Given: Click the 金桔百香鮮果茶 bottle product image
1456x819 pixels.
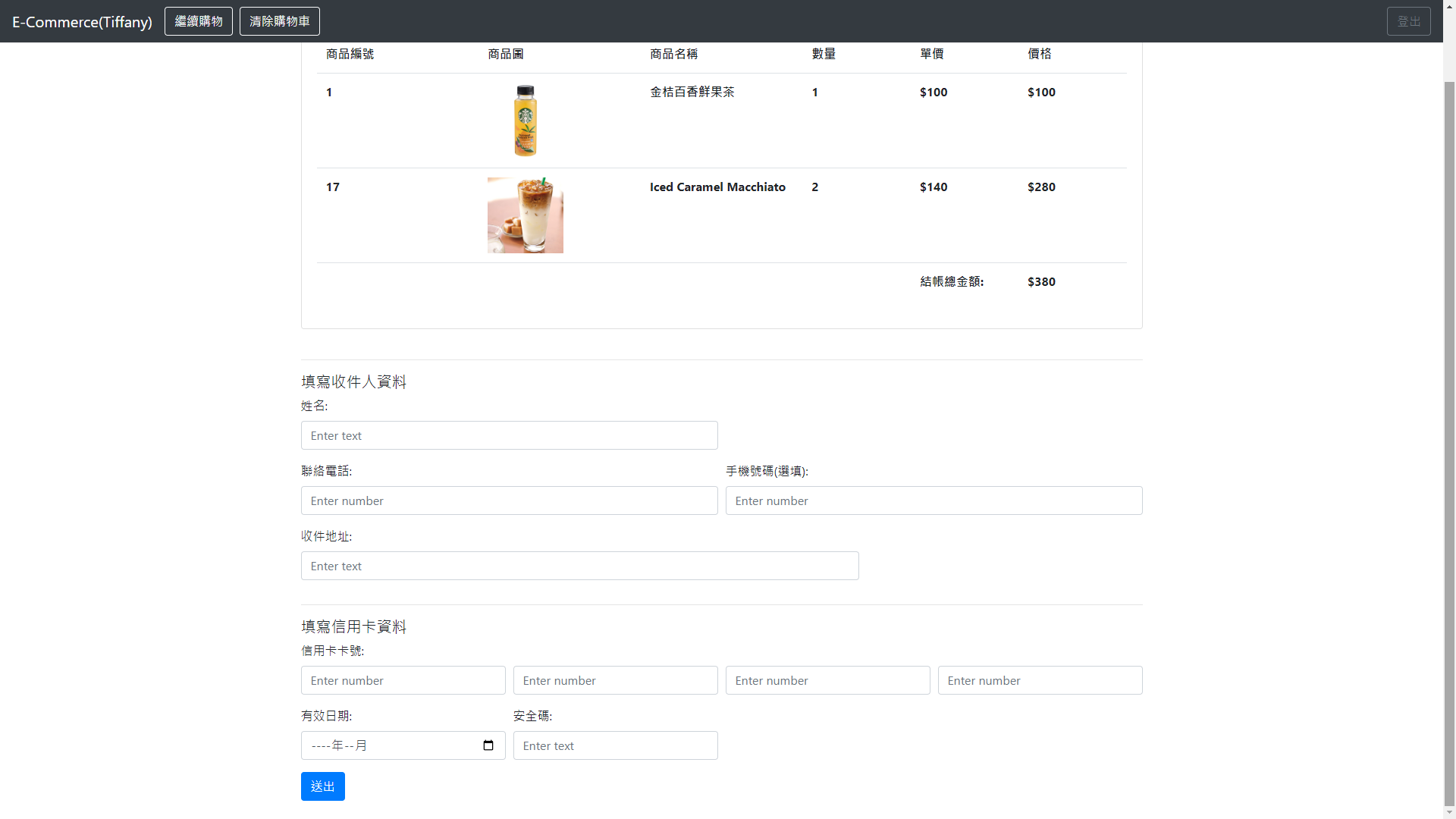Looking at the screenshot, I should click(525, 121).
